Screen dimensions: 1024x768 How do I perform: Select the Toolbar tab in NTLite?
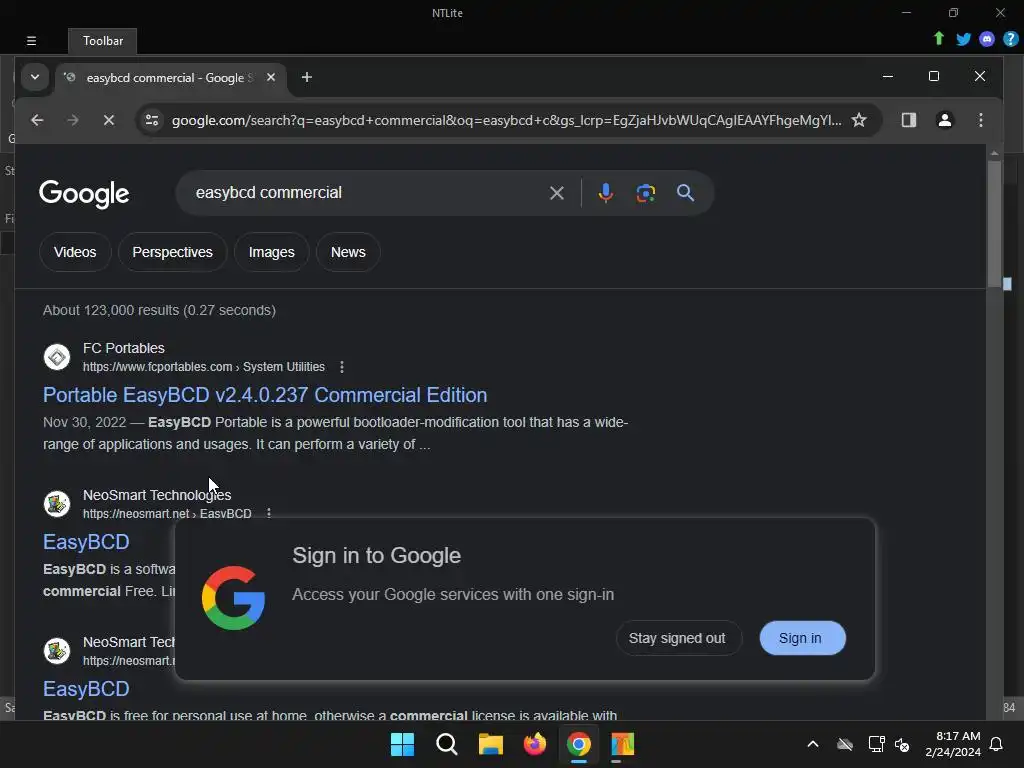(x=103, y=40)
